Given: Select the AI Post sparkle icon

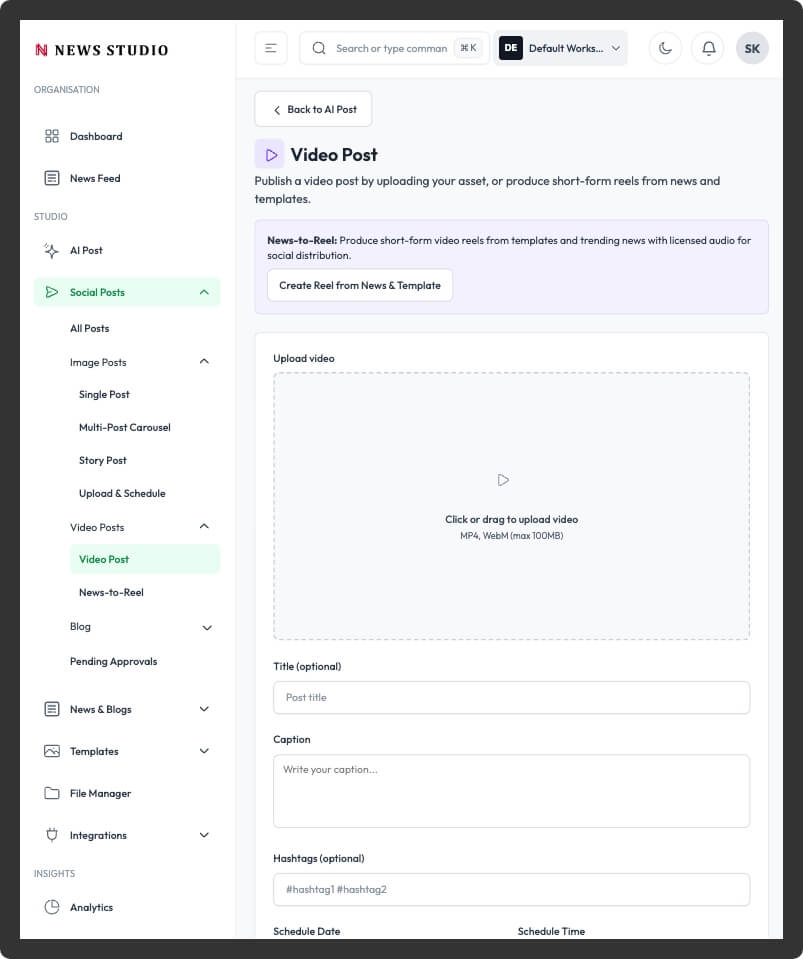Looking at the screenshot, I should pos(52,250).
